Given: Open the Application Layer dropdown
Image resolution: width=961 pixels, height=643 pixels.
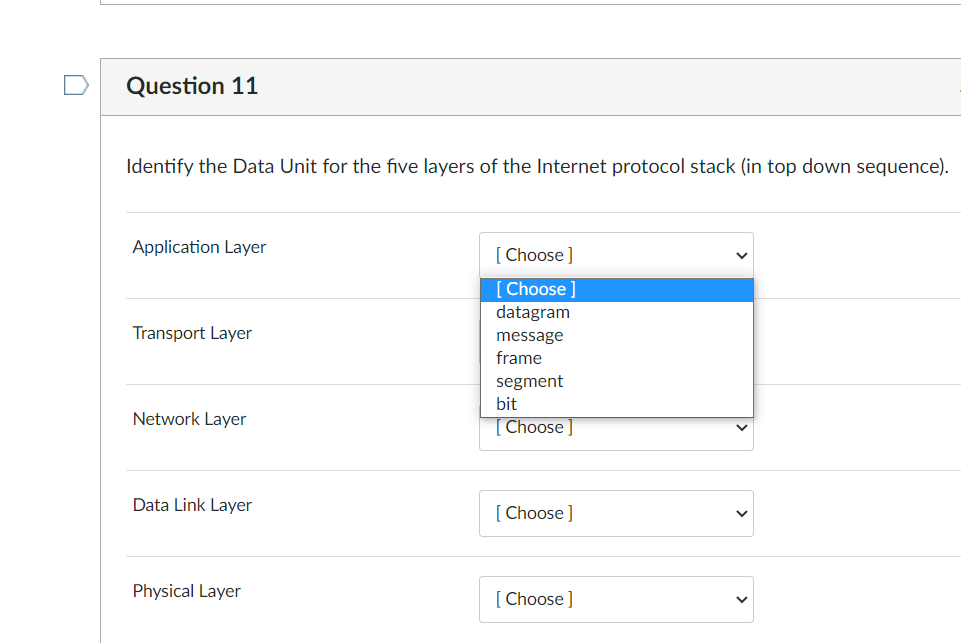Looking at the screenshot, I should coord(616,255).
